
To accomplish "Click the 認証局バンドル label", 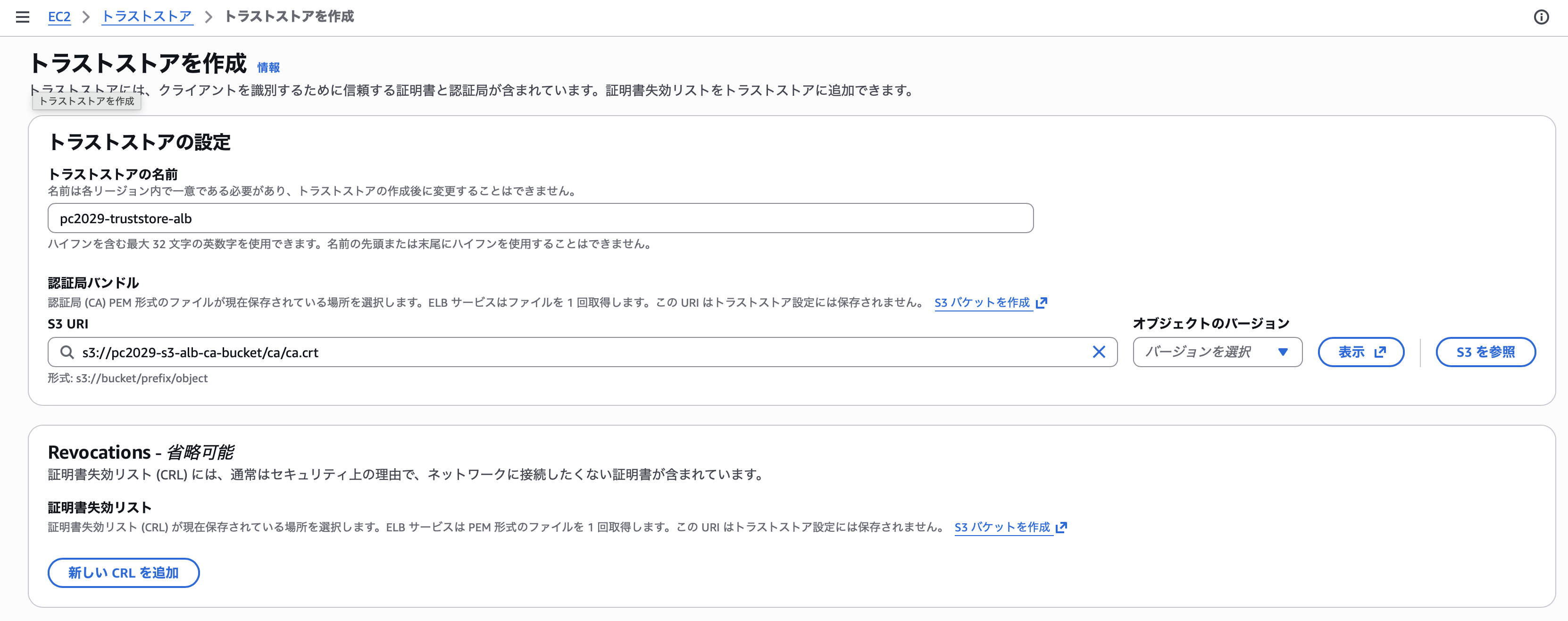I will (x=94, y=283).
